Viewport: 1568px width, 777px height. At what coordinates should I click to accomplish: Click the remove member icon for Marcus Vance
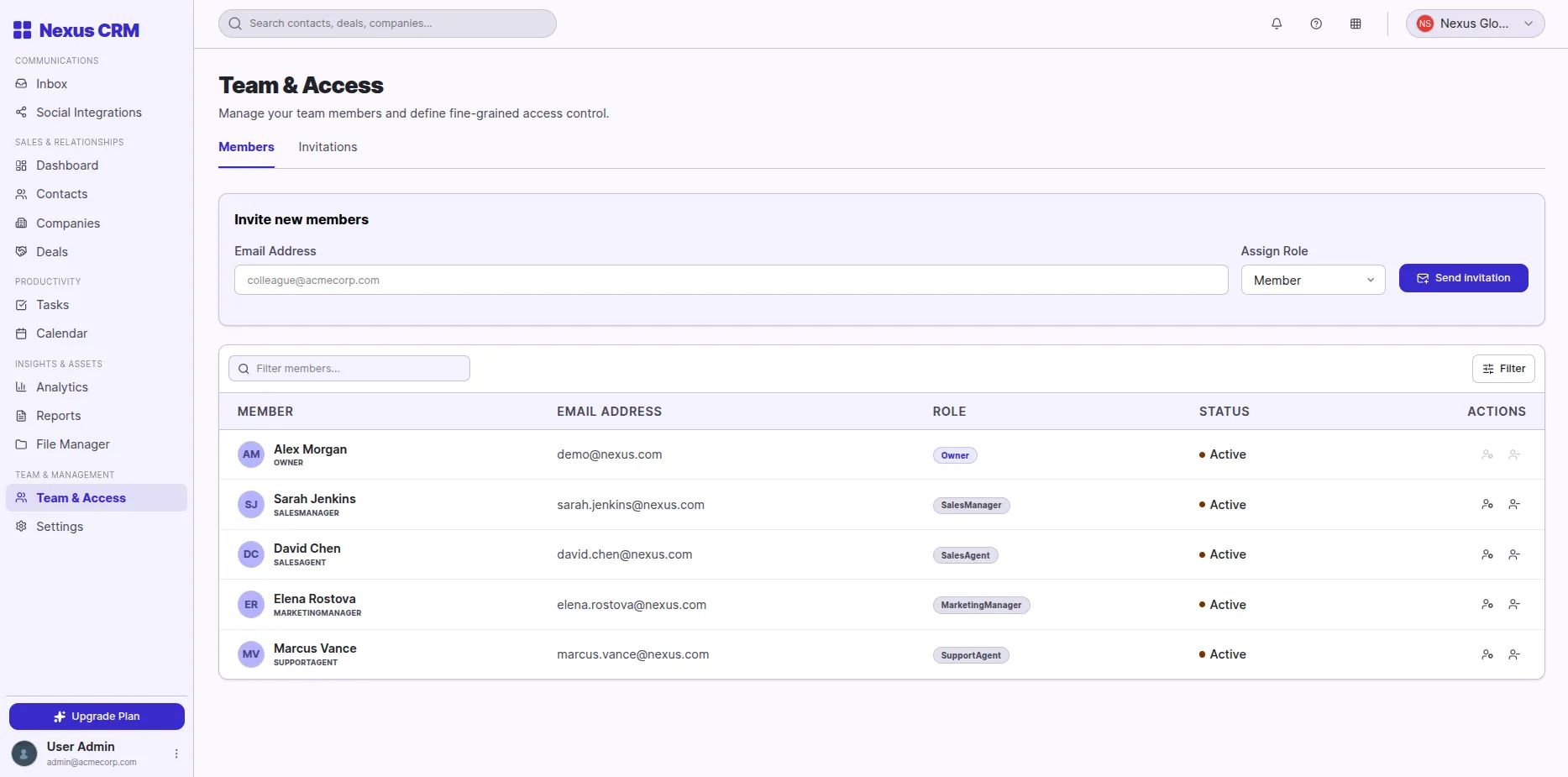(x=1514, y=654)
